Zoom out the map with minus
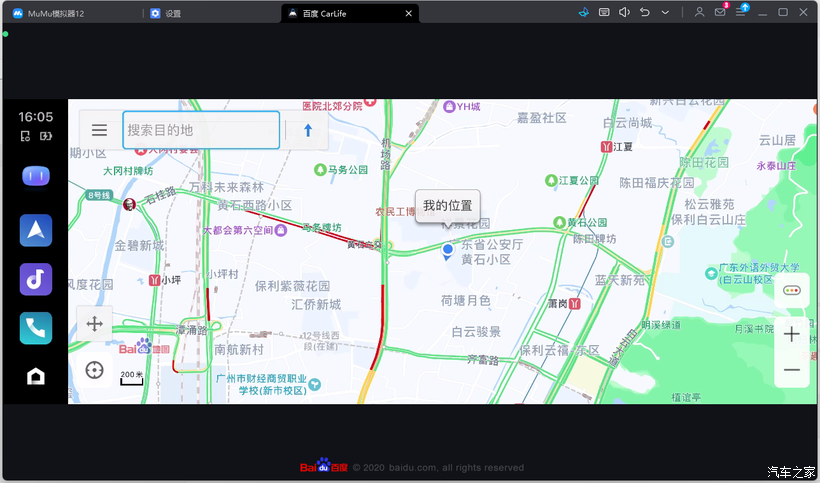Screen dimensions: 820x483 [x=792, y=370]
